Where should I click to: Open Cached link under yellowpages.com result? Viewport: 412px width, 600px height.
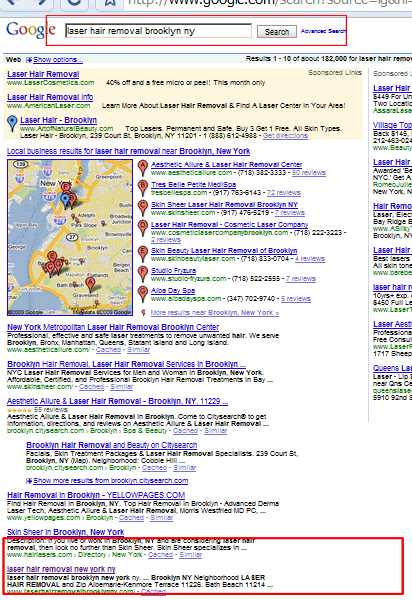click(131, 518)
